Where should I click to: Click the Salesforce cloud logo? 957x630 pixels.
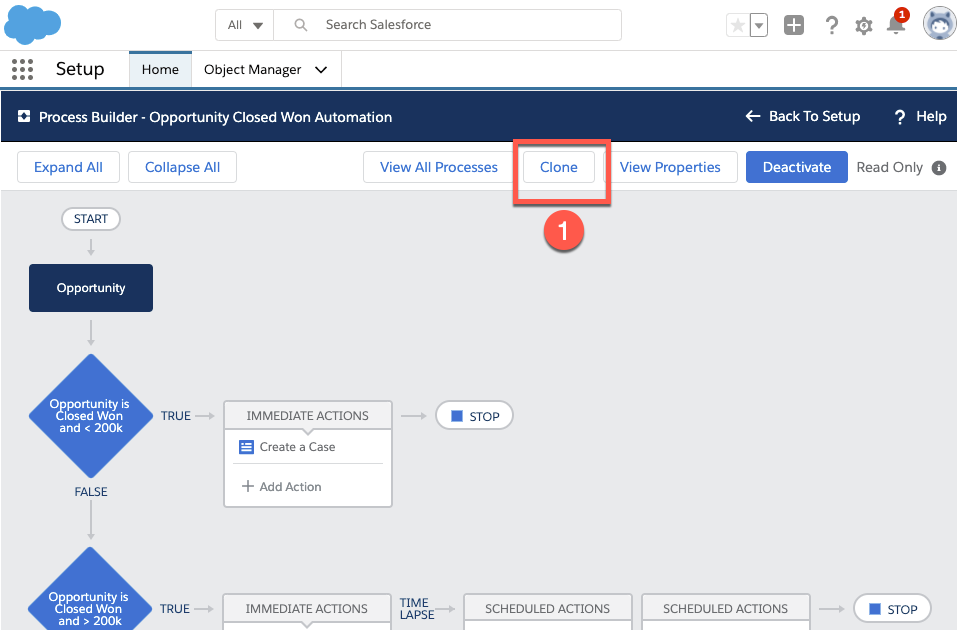pyautogui.click(x=32, y=24)
